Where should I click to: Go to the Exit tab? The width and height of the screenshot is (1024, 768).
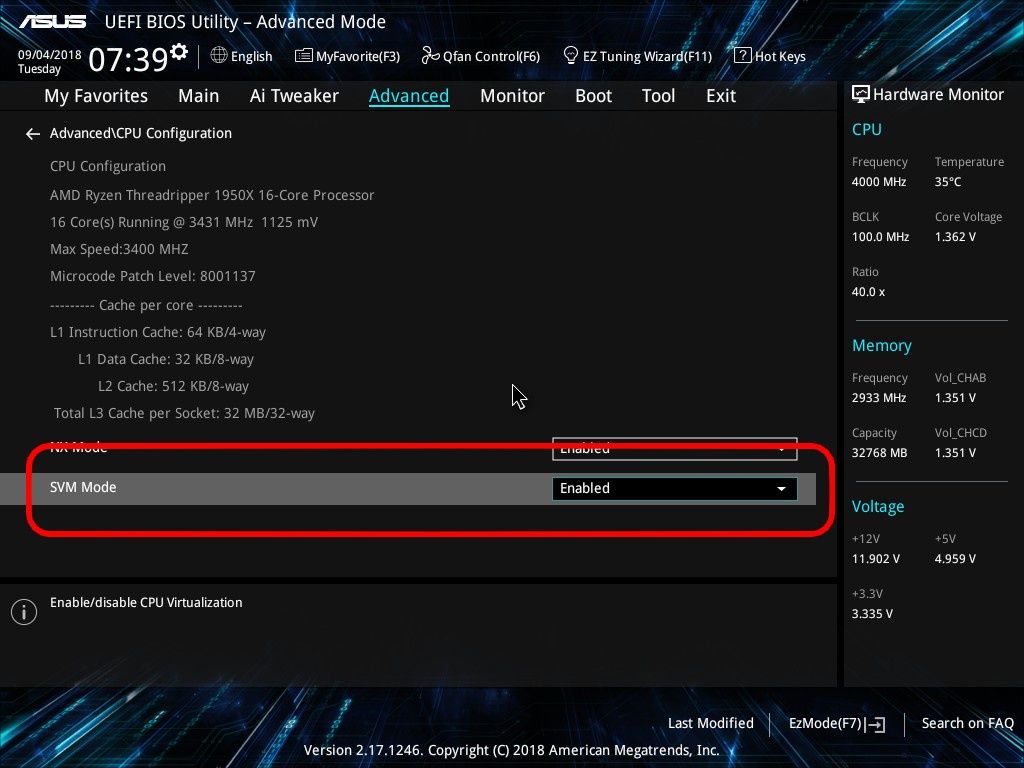pos(721,96)
